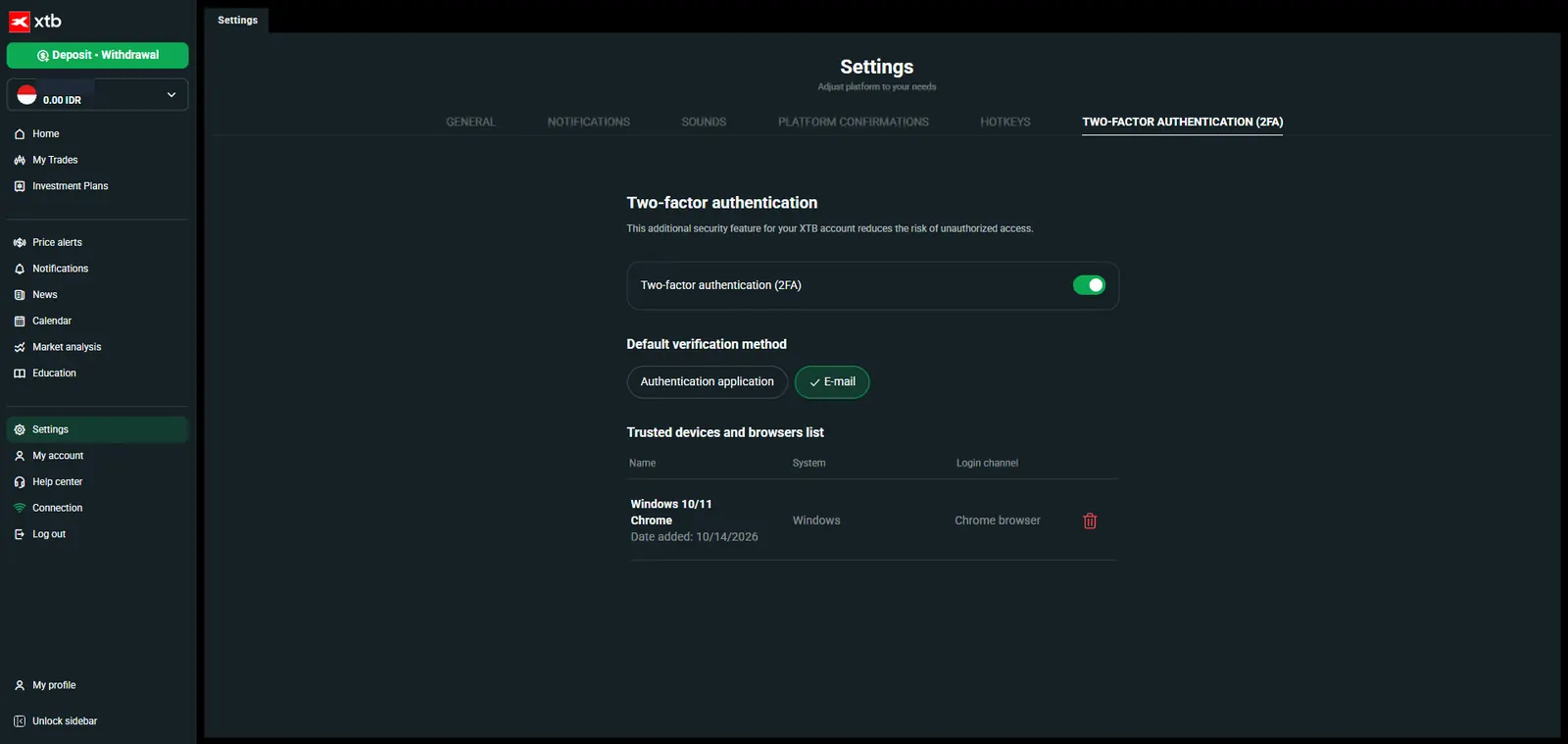Image resolution: width=1568 pixels, height=744 pixels.
Task: Click the Date added: 10/14/2026 text
Action: [695, 537]
